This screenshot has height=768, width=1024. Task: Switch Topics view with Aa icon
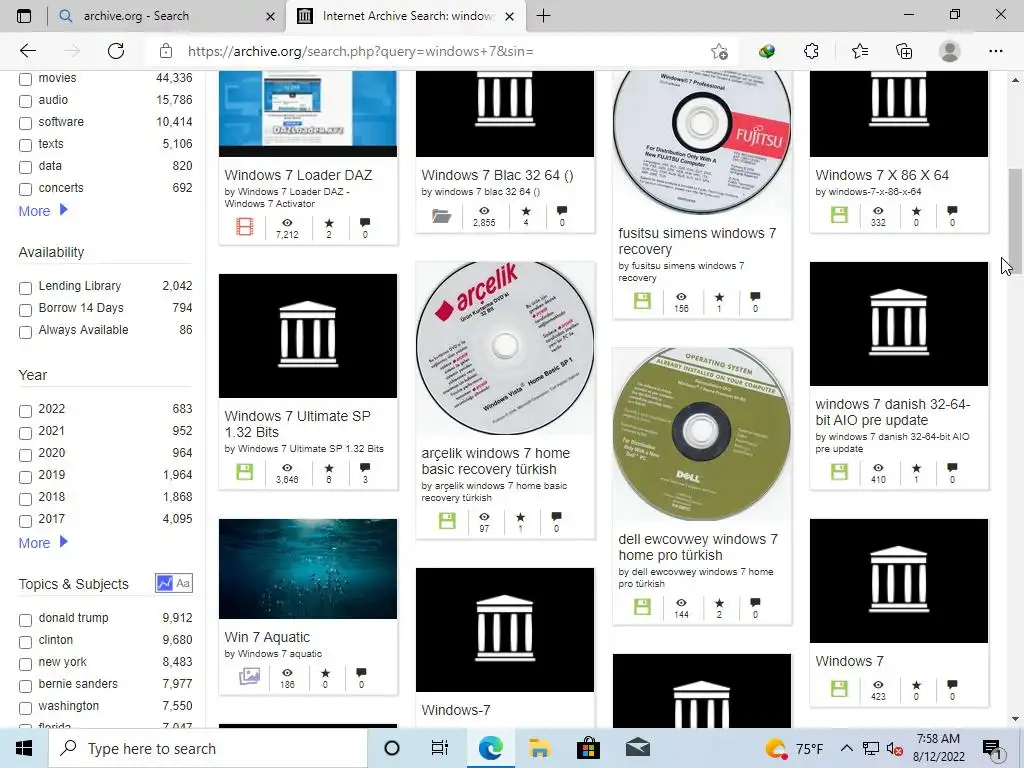pos(183,583)
